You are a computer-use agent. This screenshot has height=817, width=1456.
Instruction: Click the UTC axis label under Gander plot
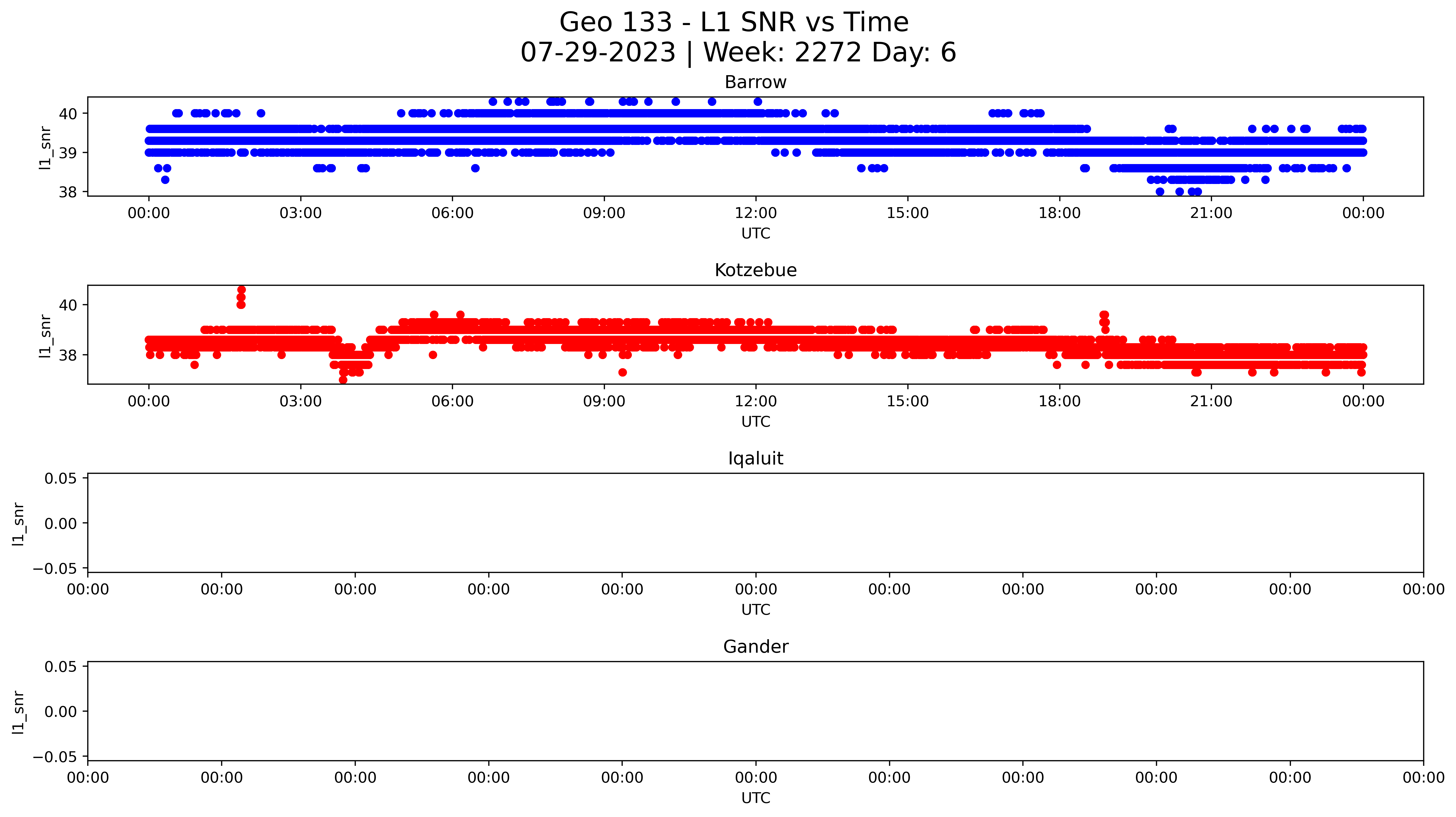pos(756,798)
